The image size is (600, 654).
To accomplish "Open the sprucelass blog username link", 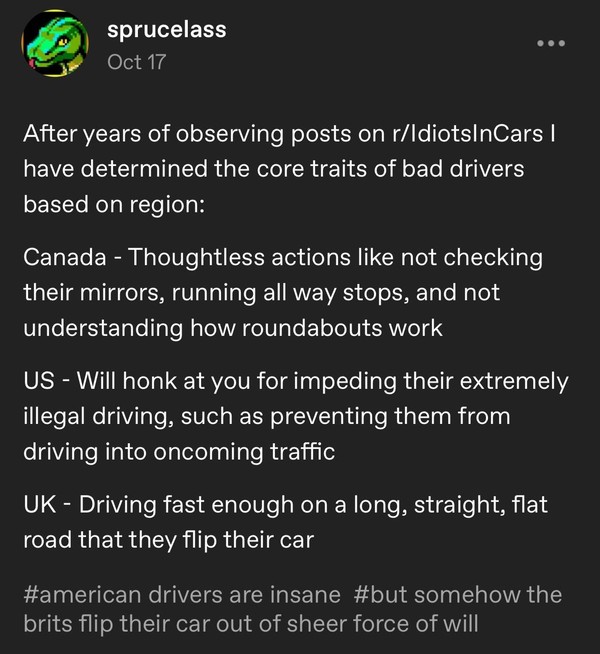I will pos(166,30).
